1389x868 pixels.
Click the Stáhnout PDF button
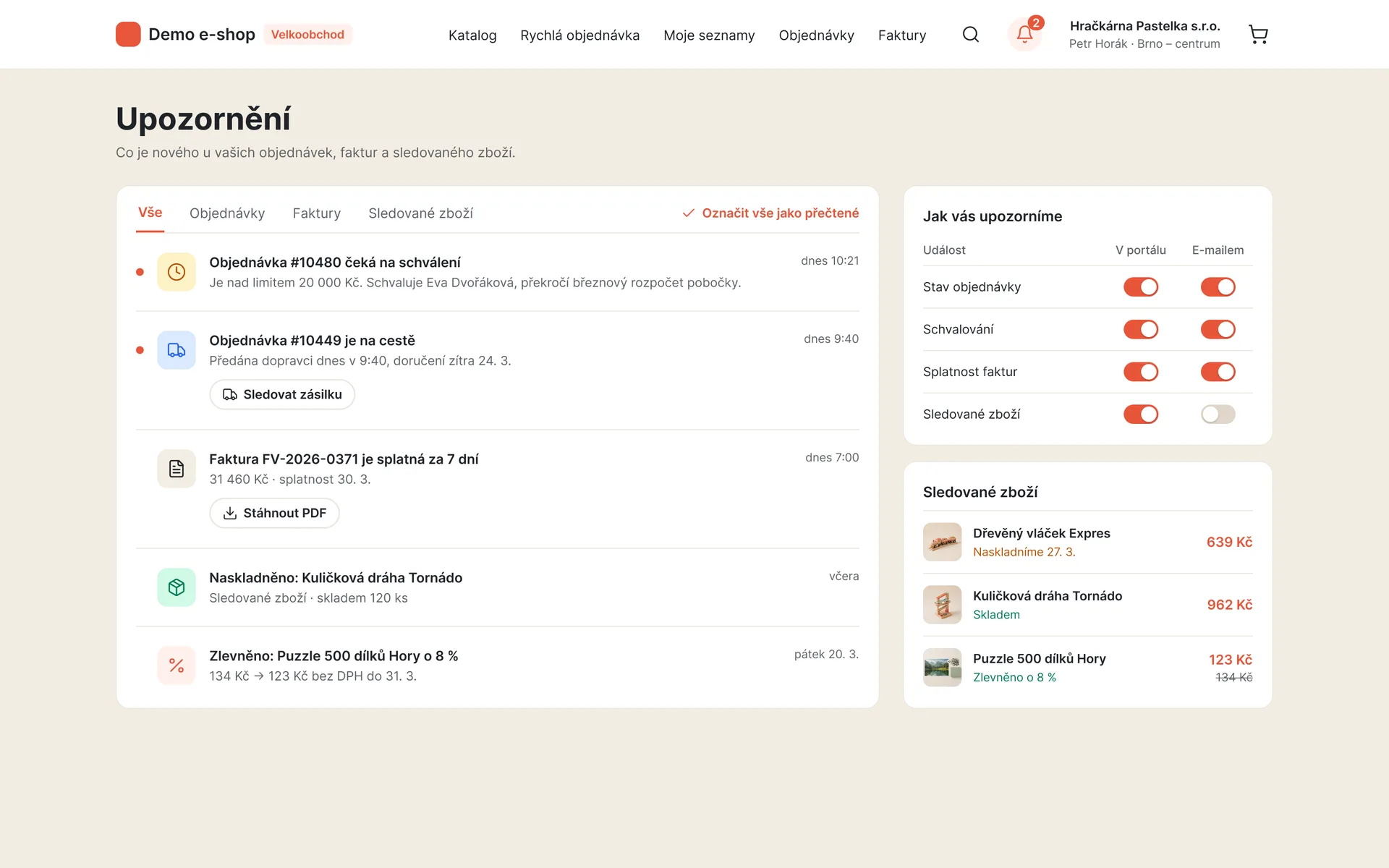[x=274, y=513]
